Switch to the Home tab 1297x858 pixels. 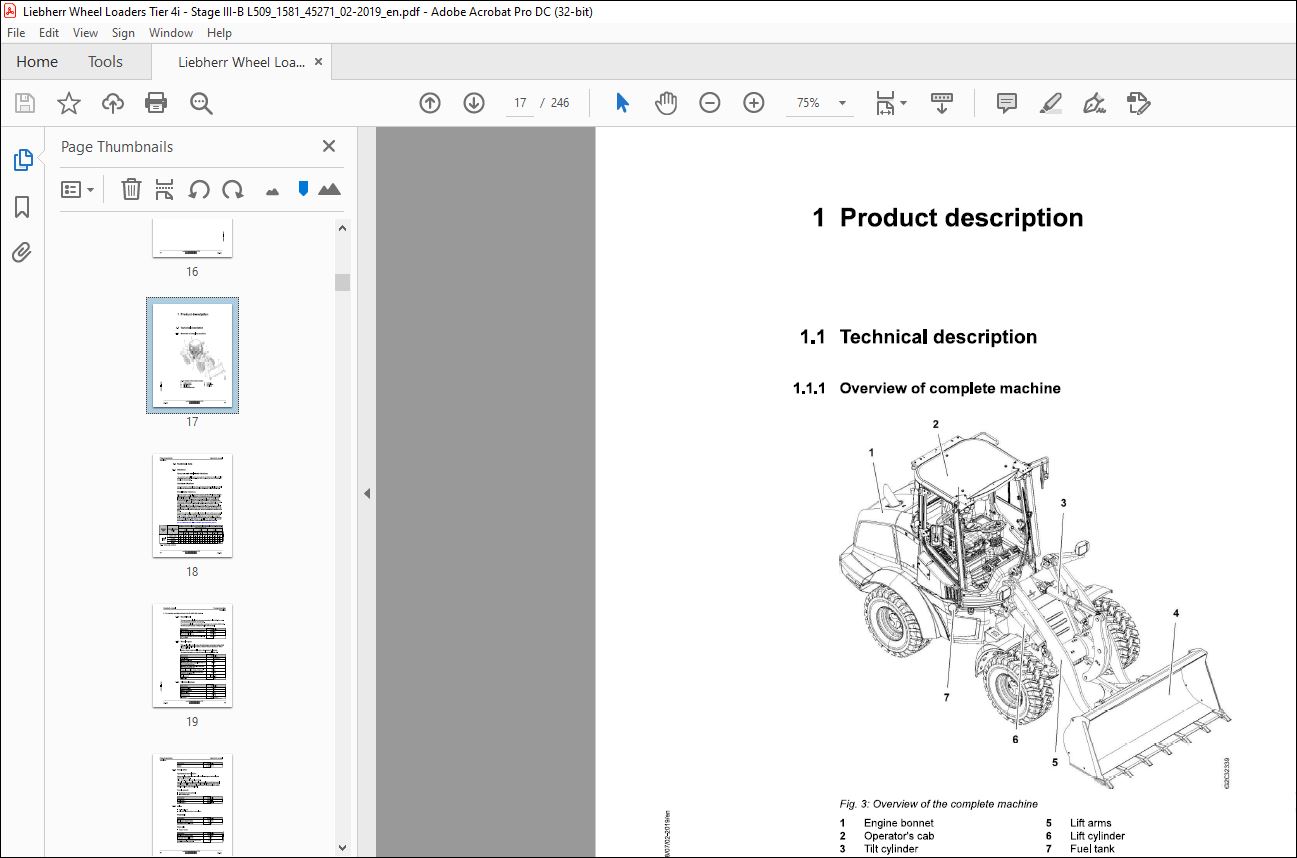(x=37, y=62)
